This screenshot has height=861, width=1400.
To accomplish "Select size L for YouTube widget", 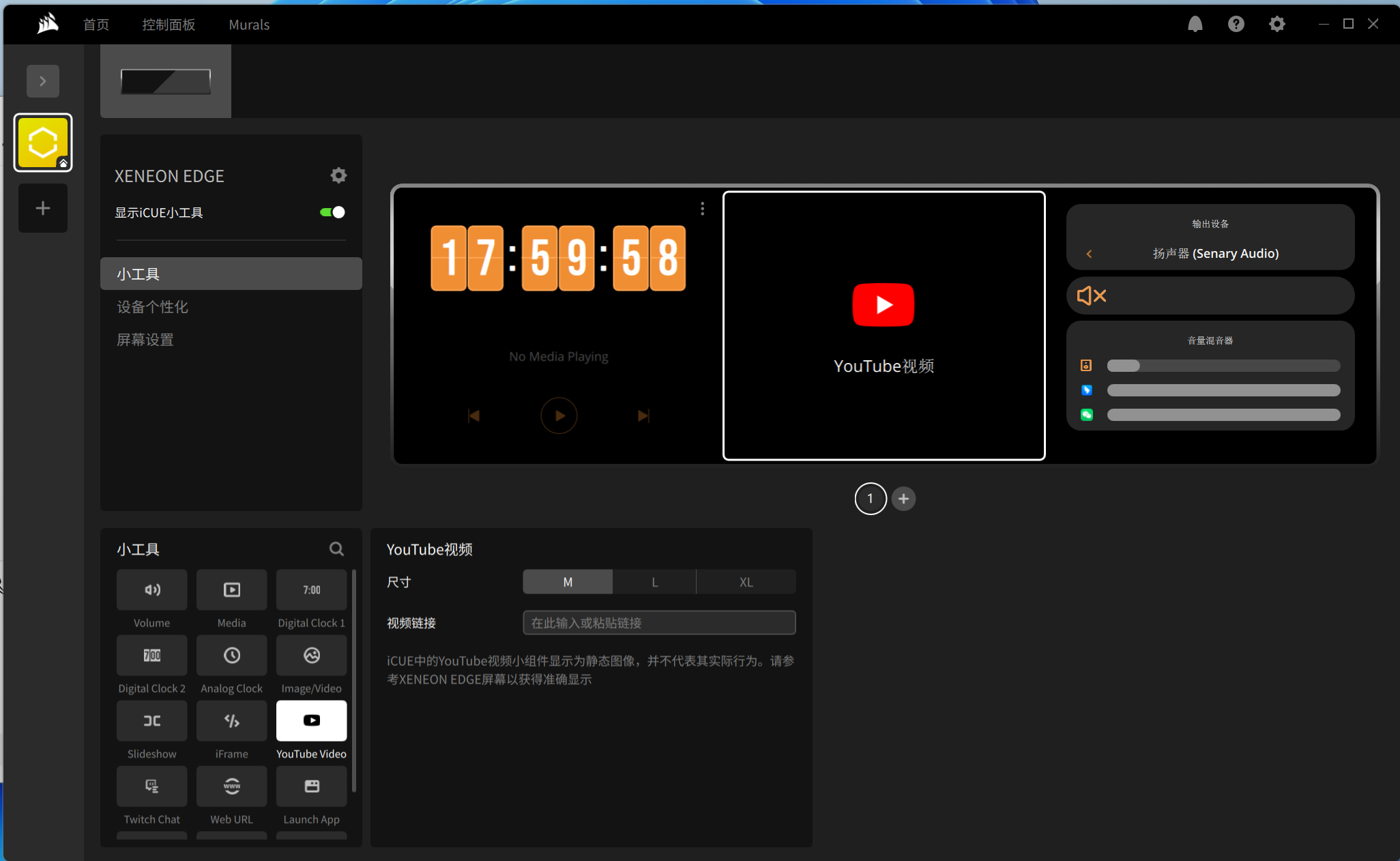I will 654,582.
